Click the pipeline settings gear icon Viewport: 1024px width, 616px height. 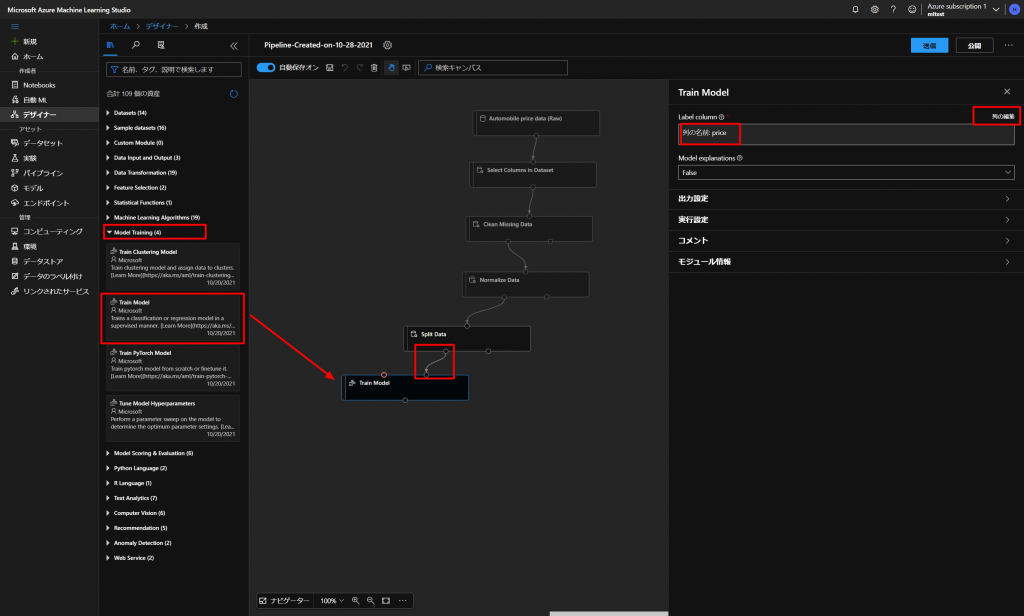[388, 45]
